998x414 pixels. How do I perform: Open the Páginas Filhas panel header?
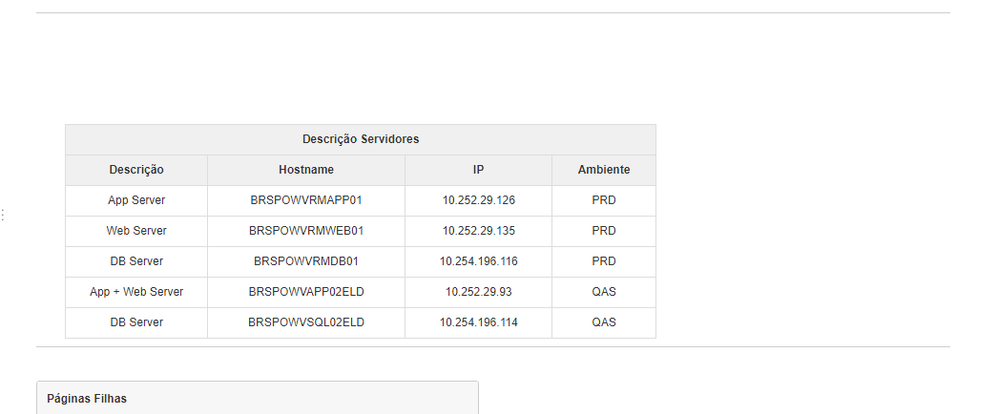pos(257,399)
